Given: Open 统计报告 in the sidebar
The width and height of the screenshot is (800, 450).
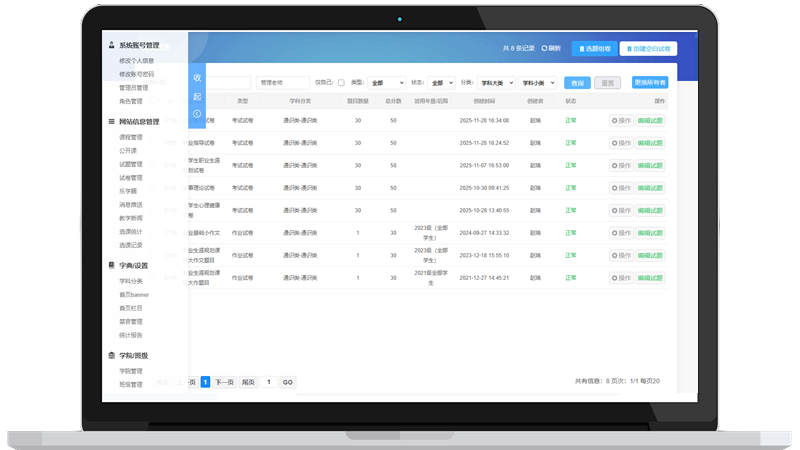Looking at the screenshot, I should [x=131, y=335].
